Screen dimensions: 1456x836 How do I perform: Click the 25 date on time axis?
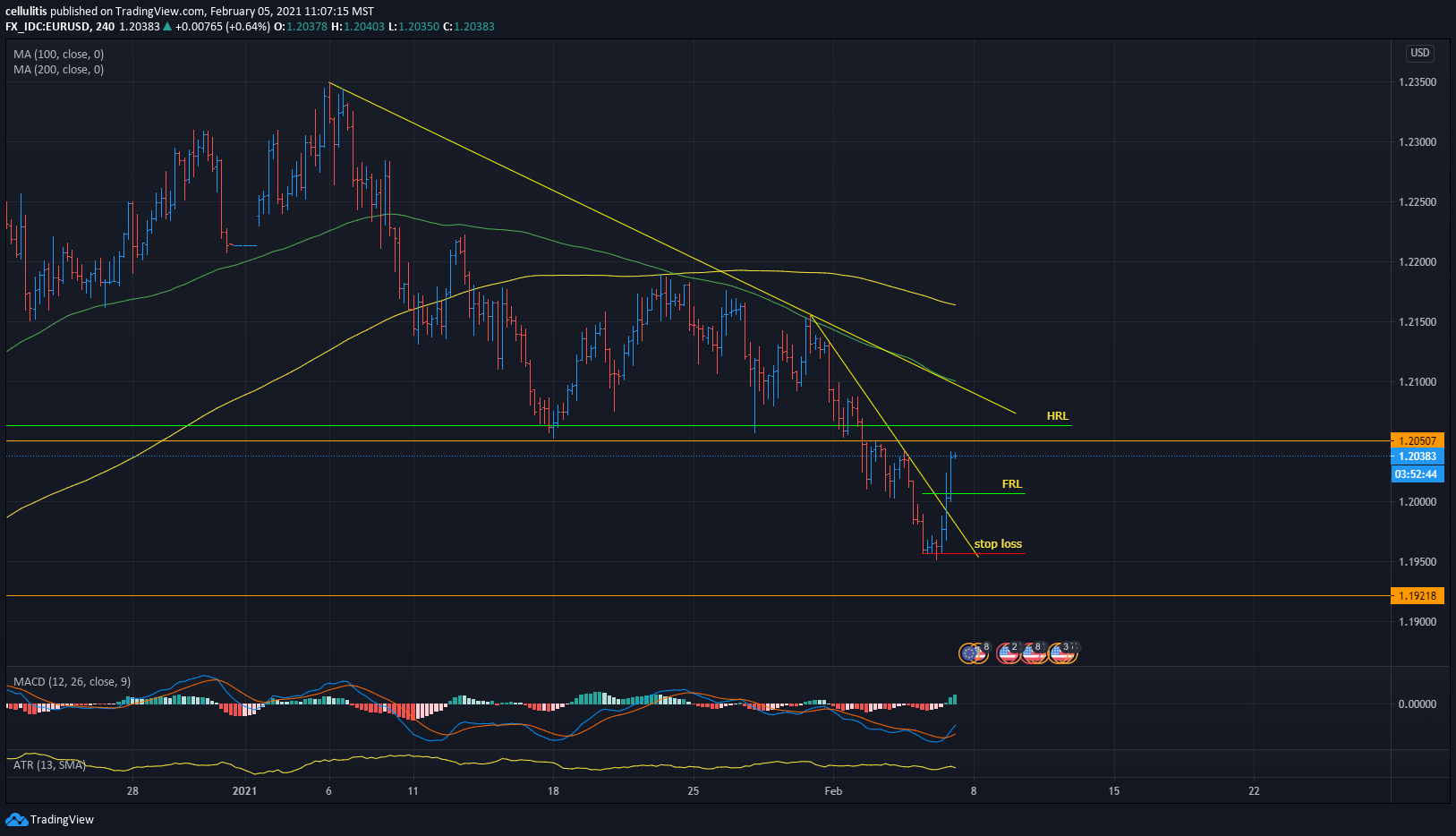(694, 791)
